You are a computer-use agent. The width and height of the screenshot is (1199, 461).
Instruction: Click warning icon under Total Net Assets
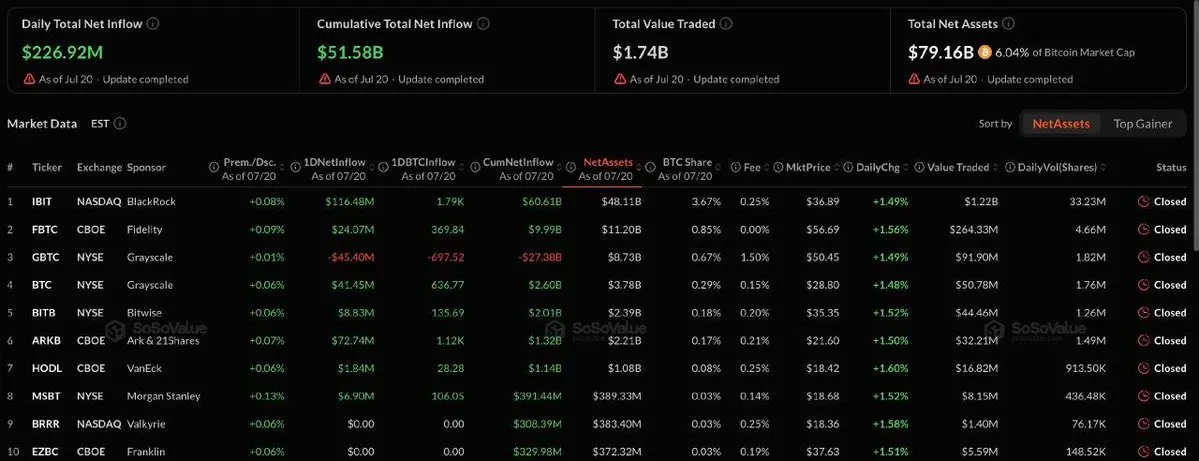[x=915, y=79]
